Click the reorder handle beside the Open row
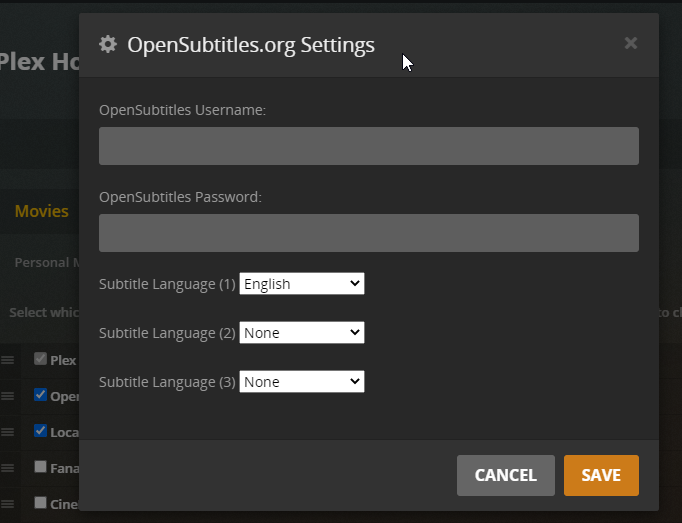The width and height of the screenshot is (682, 523). pyautogui.click(x=7, y=396)
